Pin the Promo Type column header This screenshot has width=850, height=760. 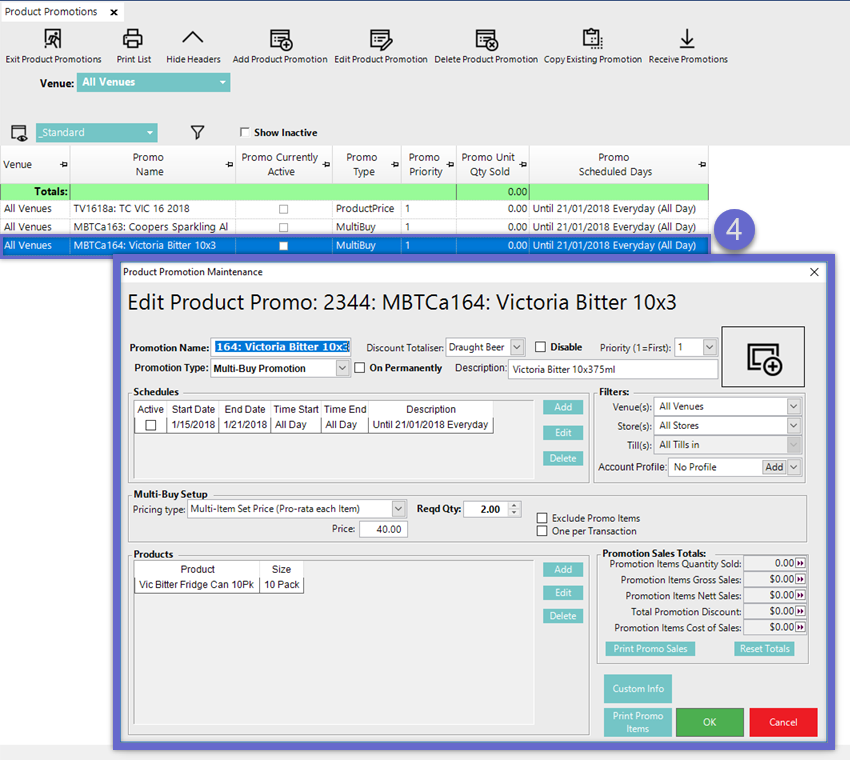[395, 164]
